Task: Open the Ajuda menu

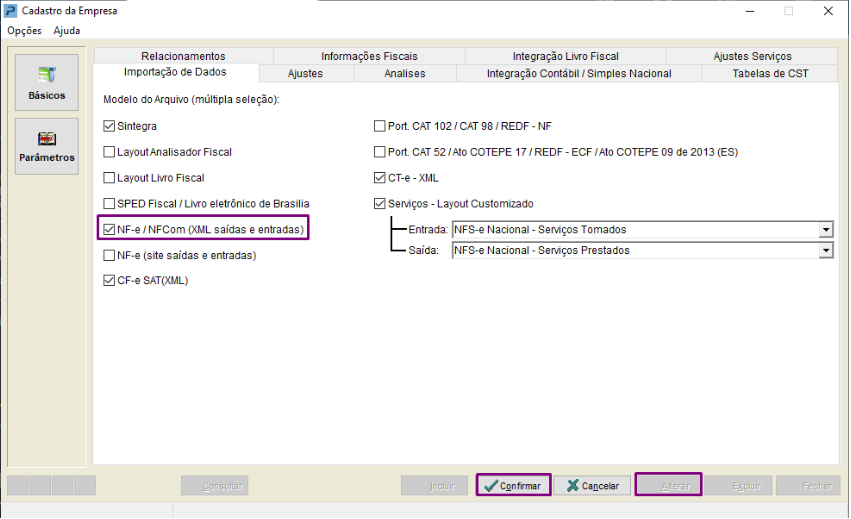Action: [67, 31]
